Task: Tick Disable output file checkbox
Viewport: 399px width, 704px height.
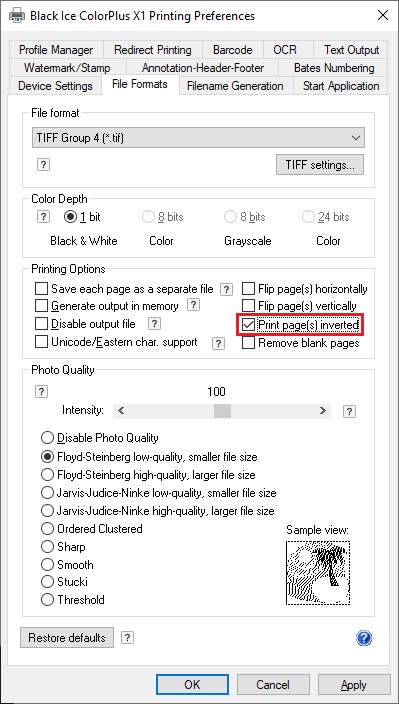Action: pyautogui.click(x=41, y=323)
